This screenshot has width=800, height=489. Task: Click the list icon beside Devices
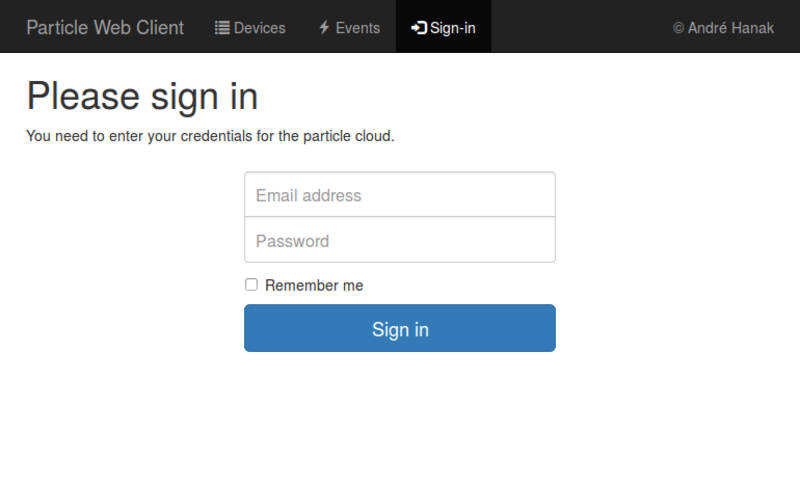(x=222, y=28)
